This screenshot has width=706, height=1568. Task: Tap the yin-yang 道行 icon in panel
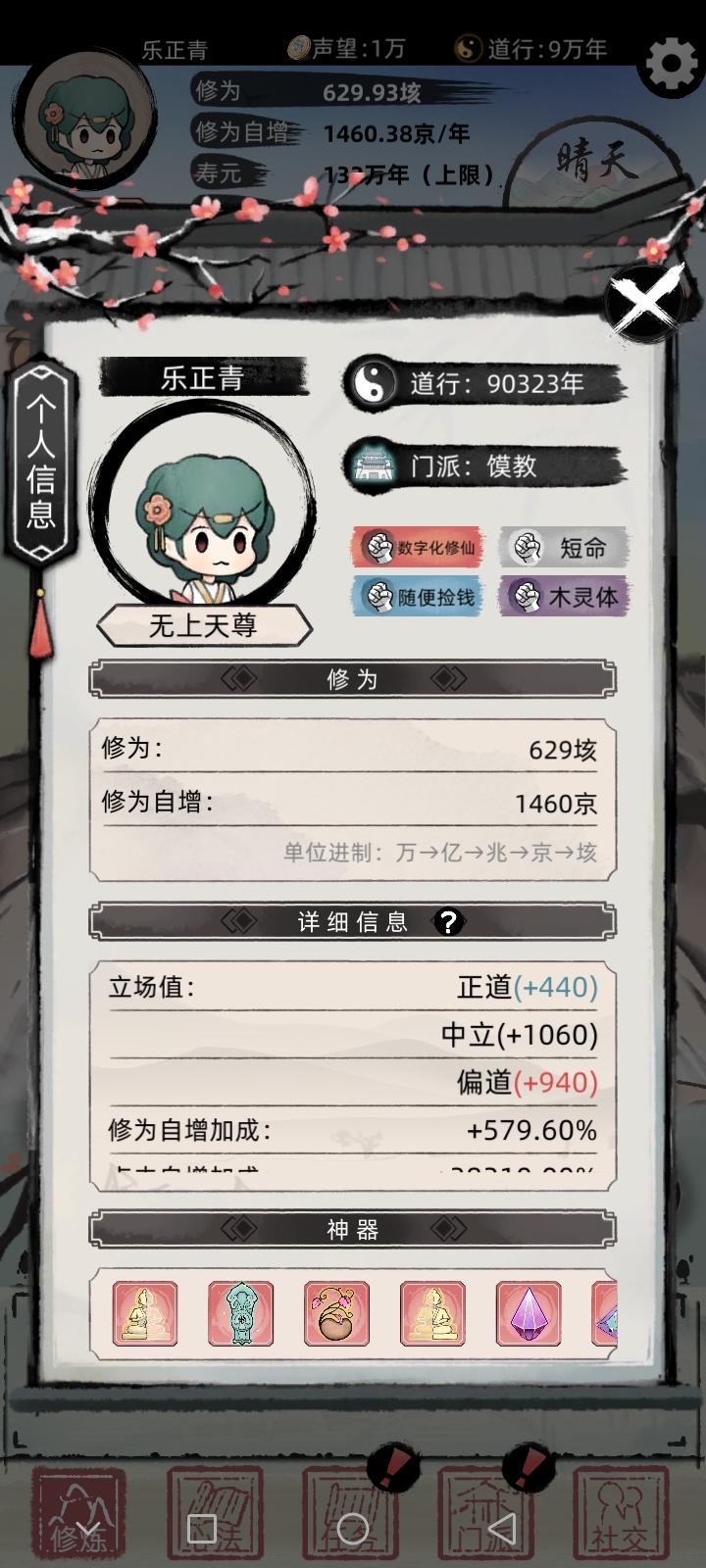coord(372,384)
